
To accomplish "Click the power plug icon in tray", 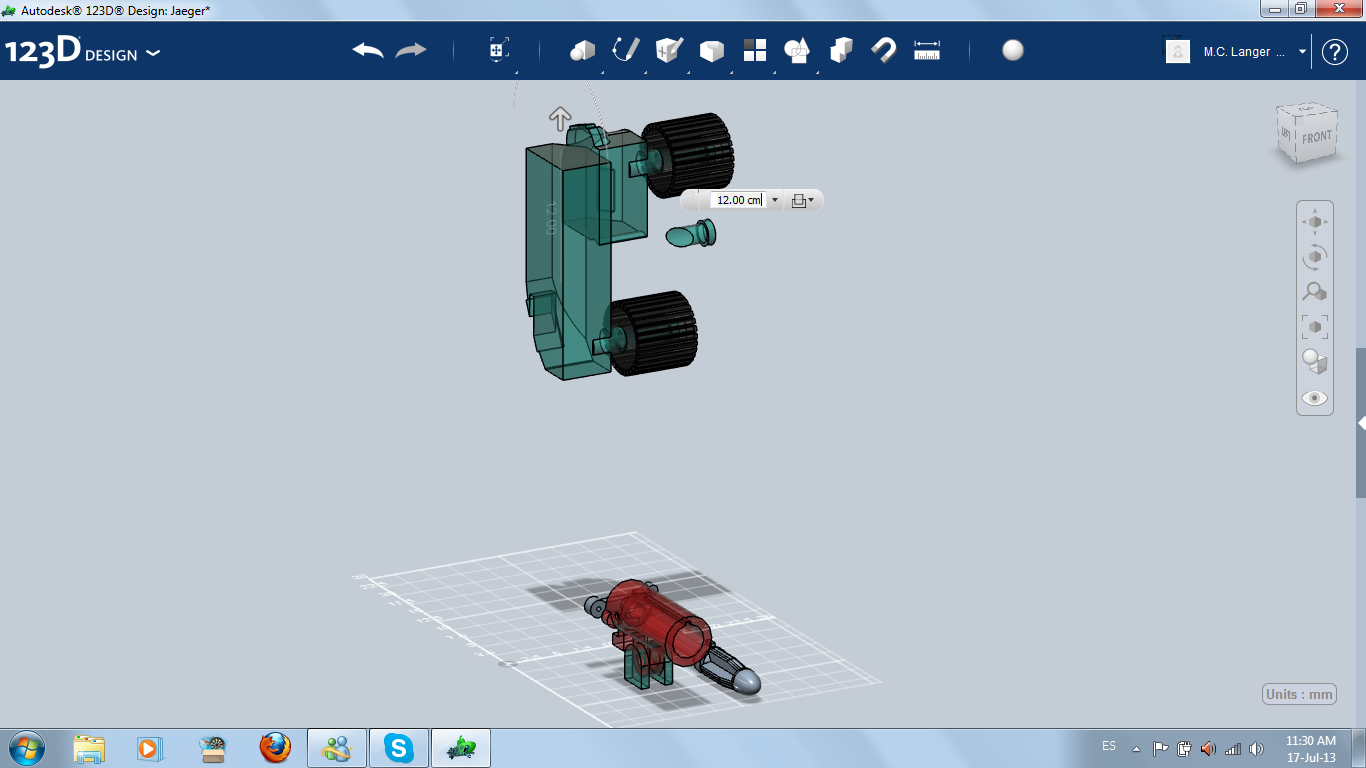I will tap(1185, 748).
